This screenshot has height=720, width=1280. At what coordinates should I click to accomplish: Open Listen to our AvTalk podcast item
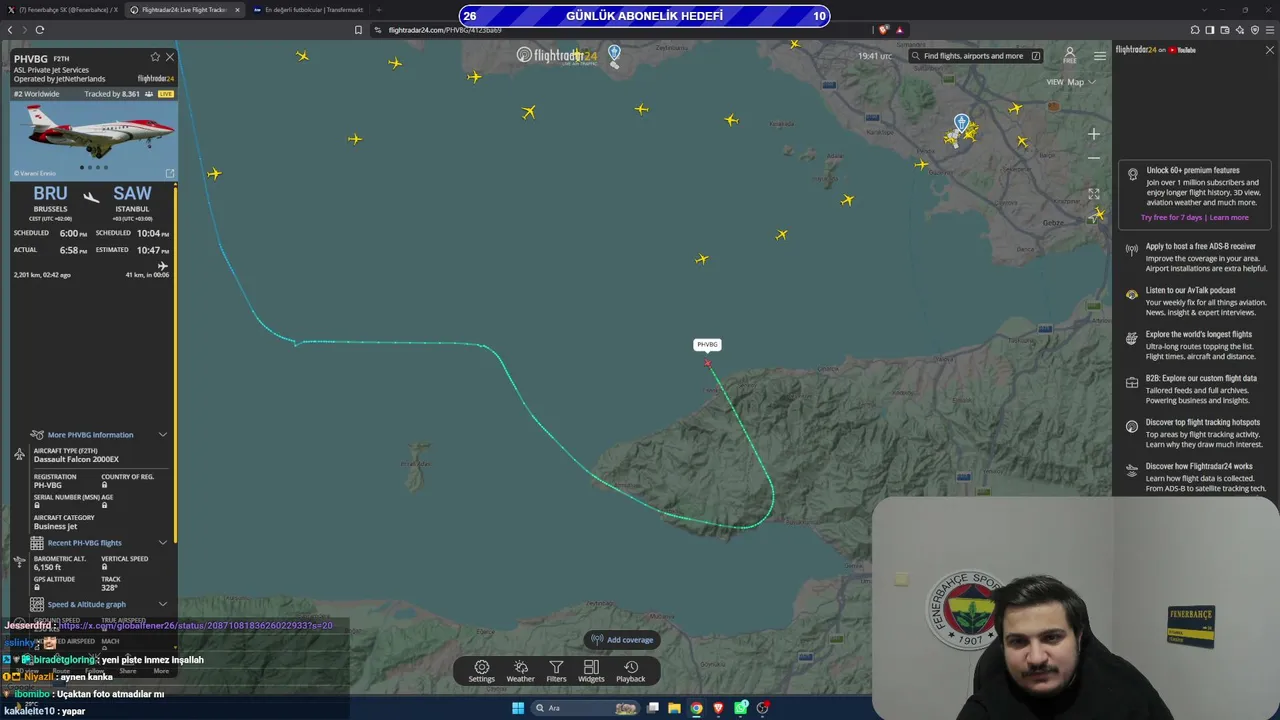coord(1196,301)
